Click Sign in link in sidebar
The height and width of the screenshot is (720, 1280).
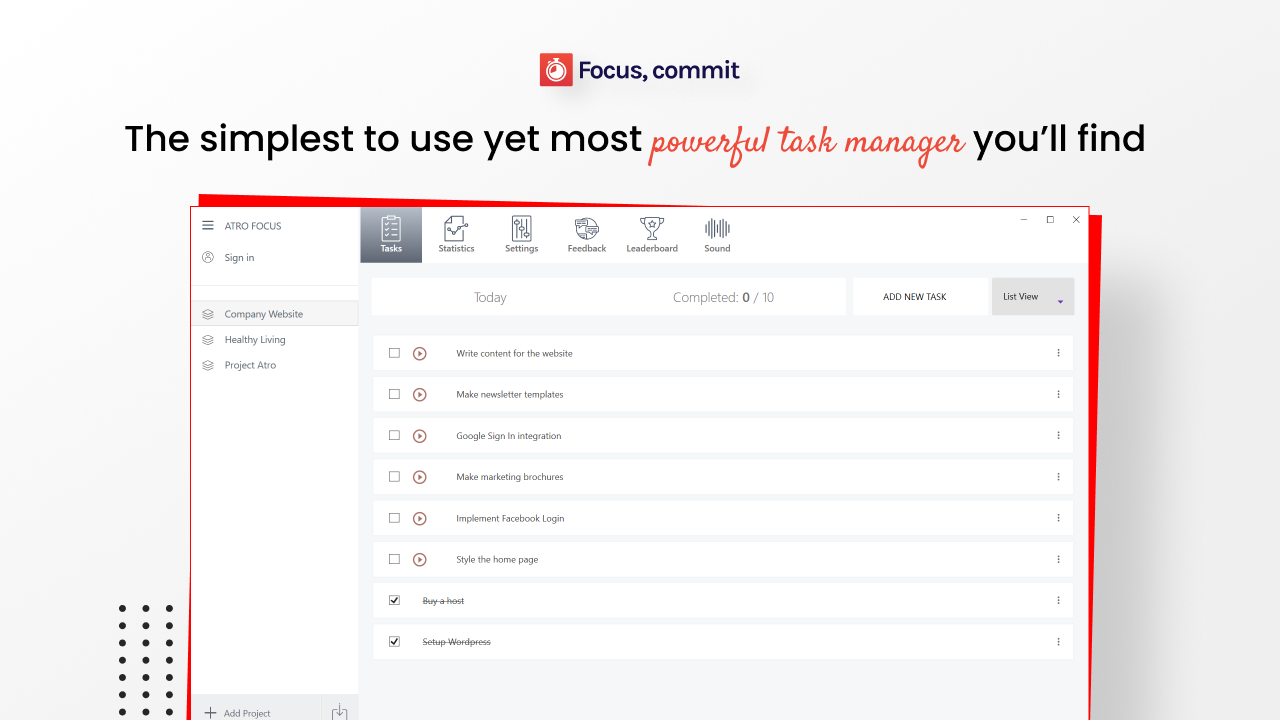click(x=239, y=258)
